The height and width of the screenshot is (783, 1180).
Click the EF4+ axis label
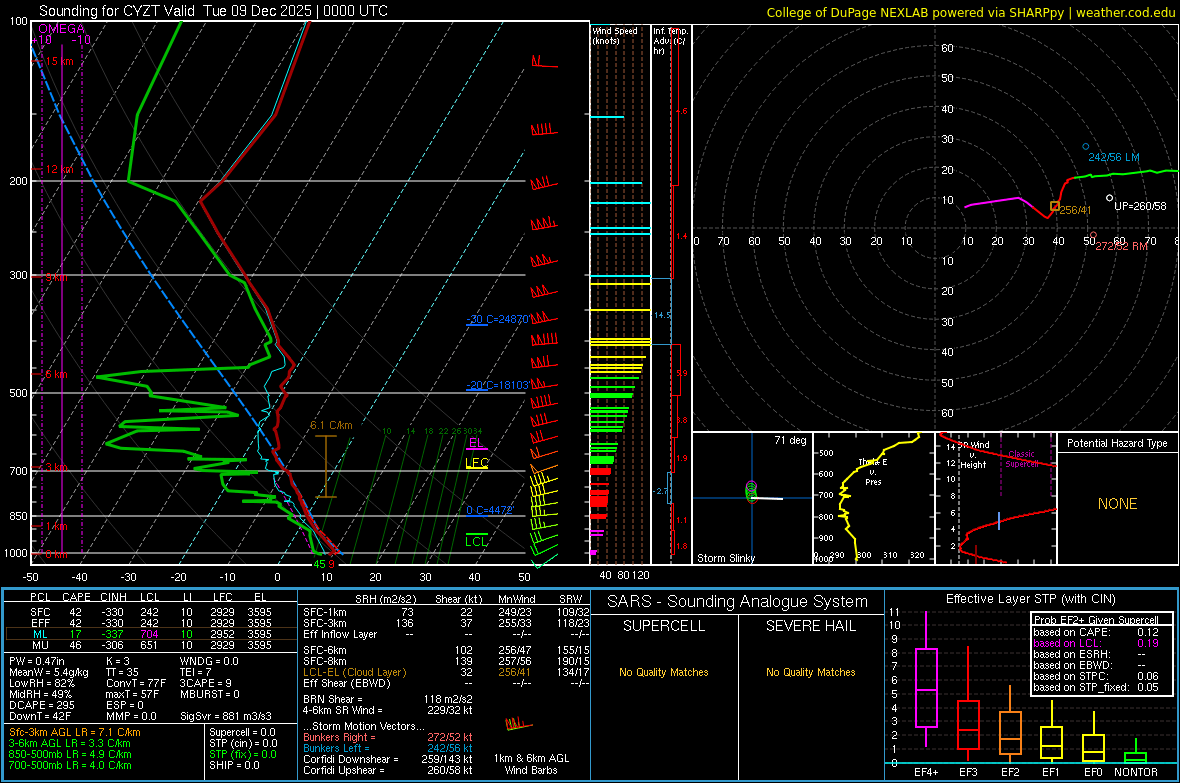coord(926,772)
